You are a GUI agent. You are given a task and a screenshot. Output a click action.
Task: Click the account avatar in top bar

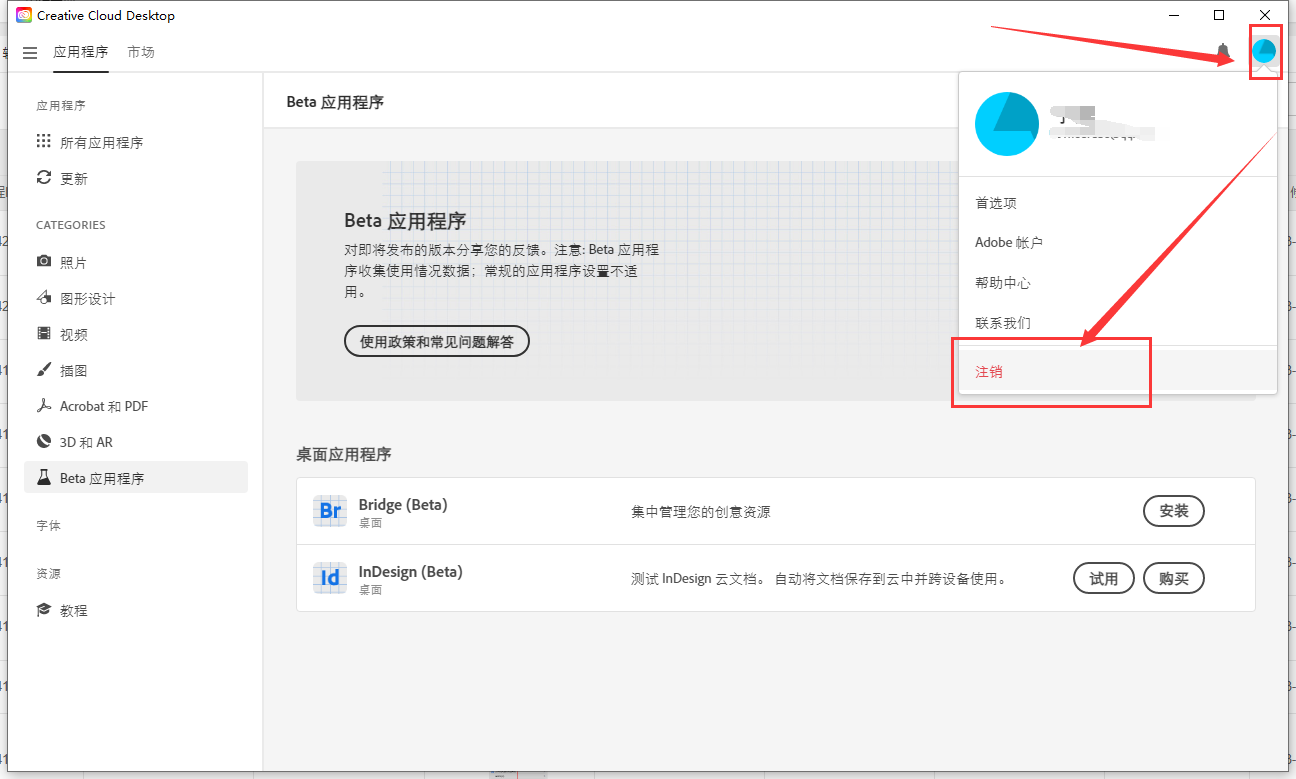[1264, 51]
